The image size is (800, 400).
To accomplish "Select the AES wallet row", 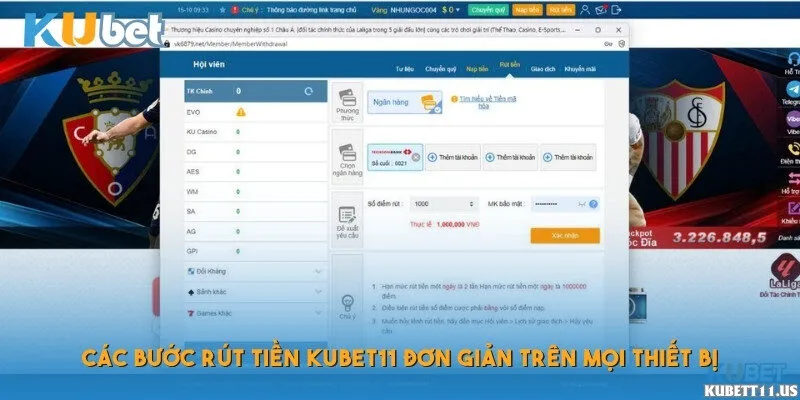I will click(x=256, y=172).
